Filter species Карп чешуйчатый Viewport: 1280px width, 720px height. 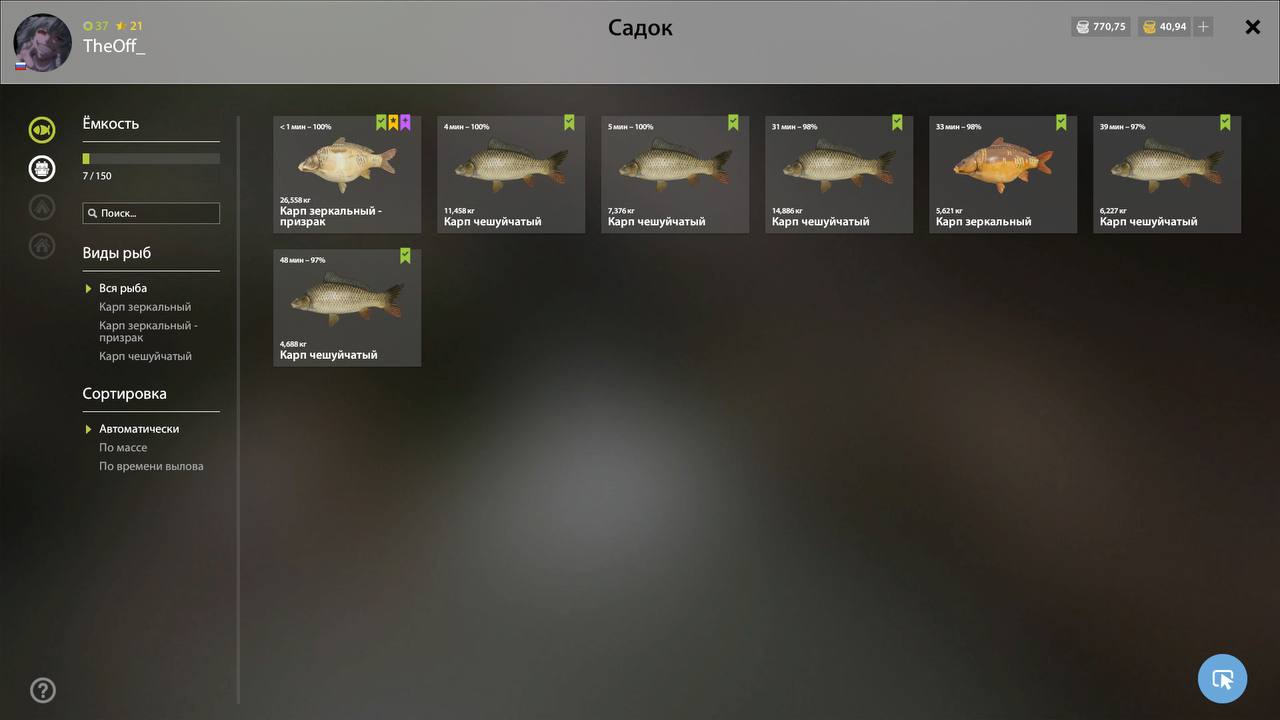pos(145,356)
